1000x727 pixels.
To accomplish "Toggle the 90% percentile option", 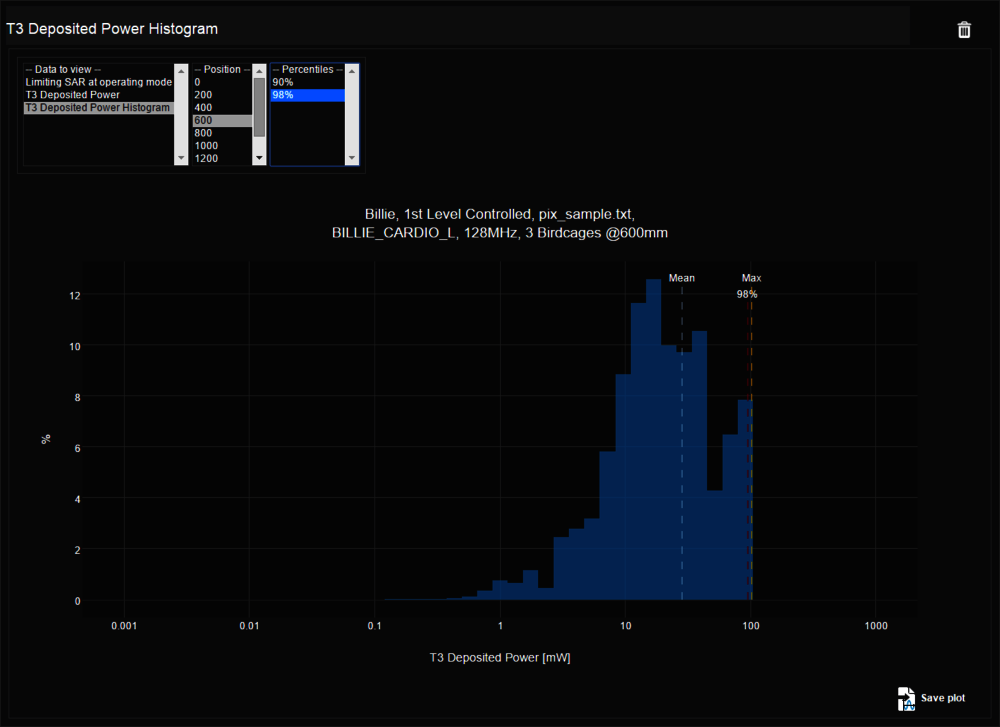I will click(283, 82).
